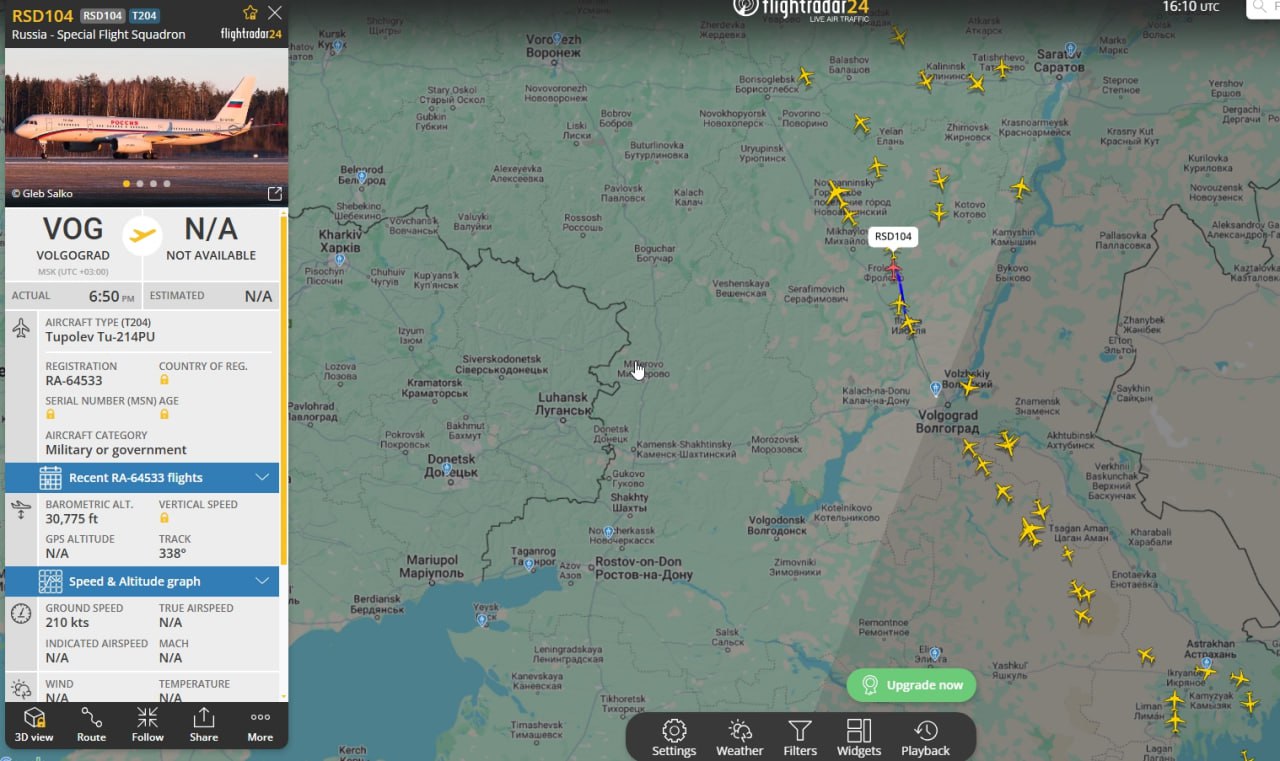Click the Kharkiv airport pin marker
This screenshot has width=1280, height=761.
pos(340,259)
